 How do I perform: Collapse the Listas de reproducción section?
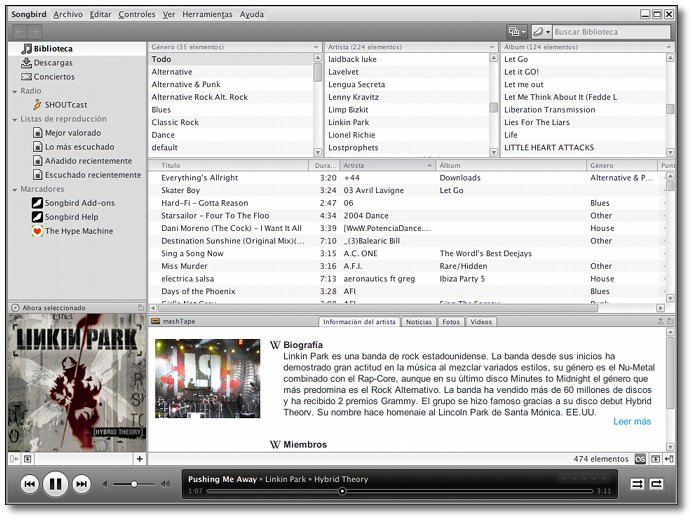tap(15, 120)
